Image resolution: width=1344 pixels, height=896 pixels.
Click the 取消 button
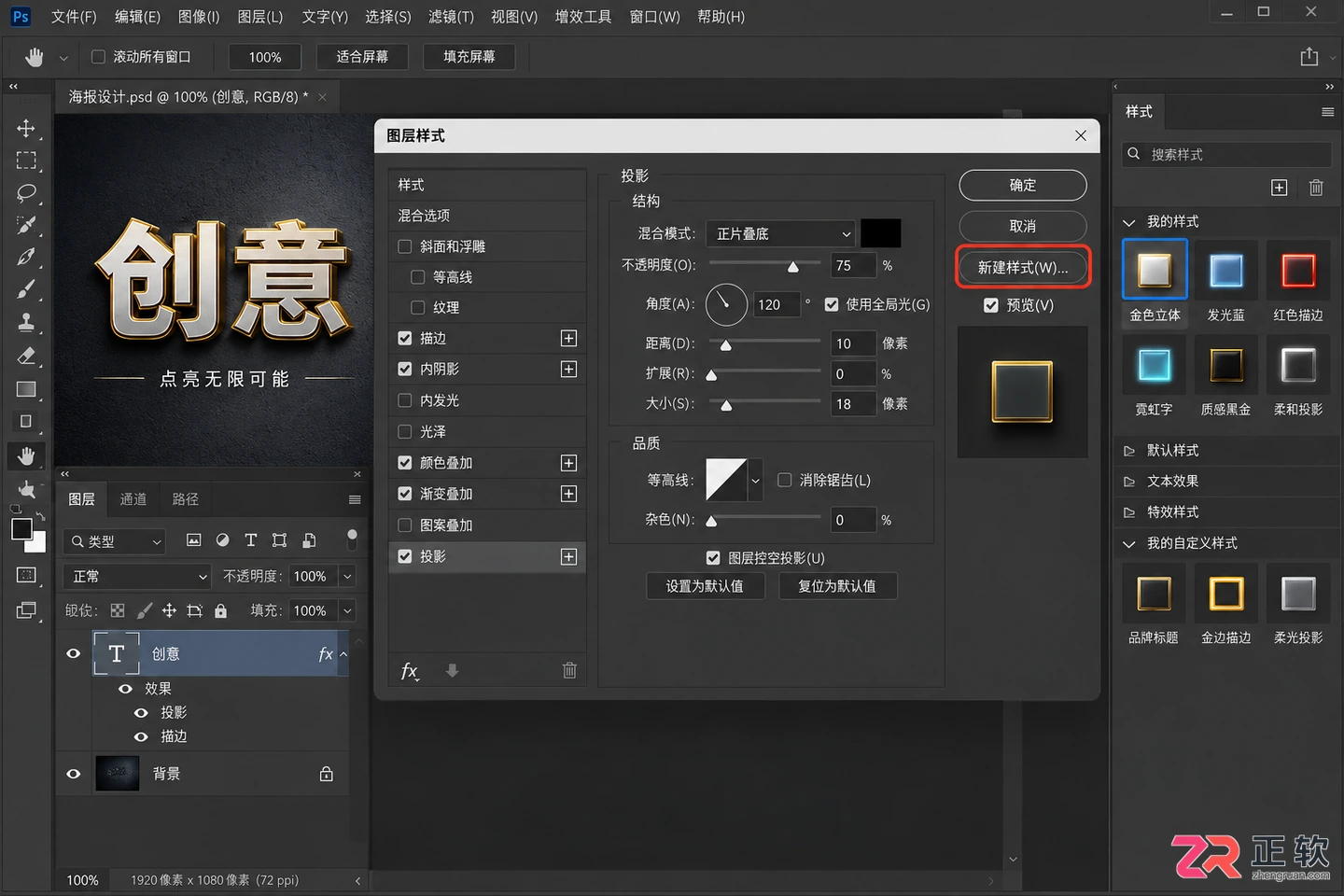point(1023,226)
